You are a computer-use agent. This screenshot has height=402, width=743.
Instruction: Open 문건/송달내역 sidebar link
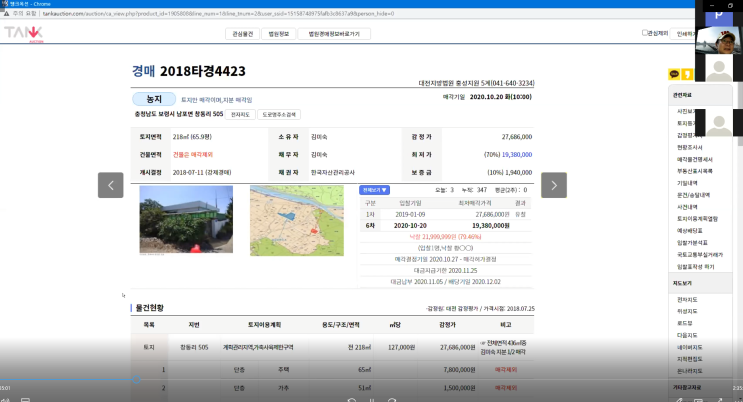click(693, 195)
